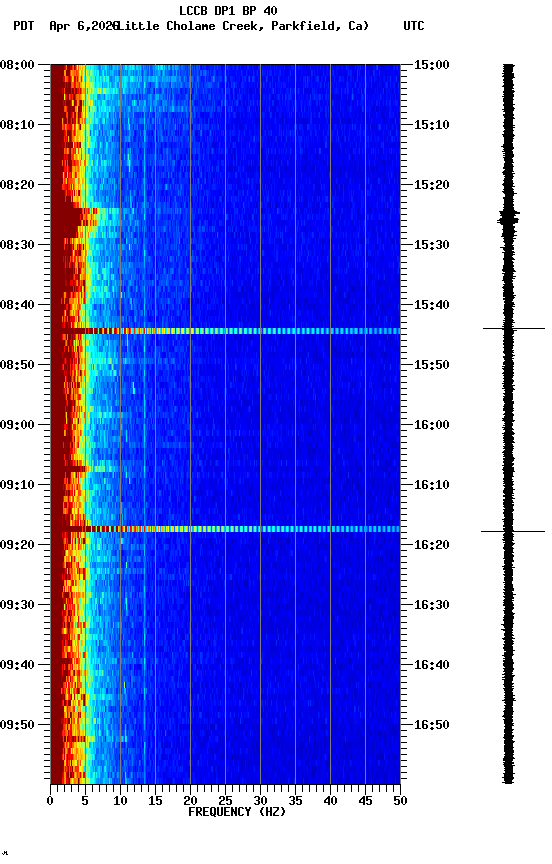Click the 09:50 PDT time label
The width and height of the screenshot is (552, 864).
pos(17,725)
